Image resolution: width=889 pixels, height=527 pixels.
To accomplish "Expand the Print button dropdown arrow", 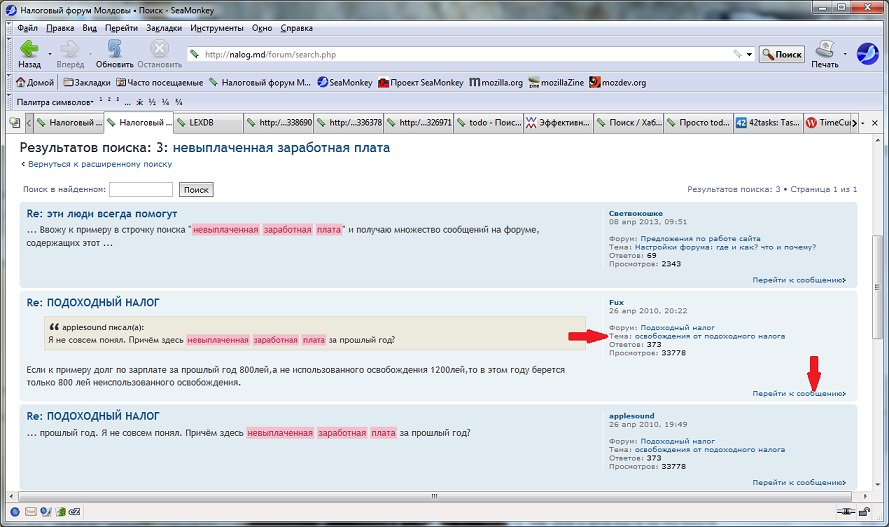I will [x=845, y=54].
